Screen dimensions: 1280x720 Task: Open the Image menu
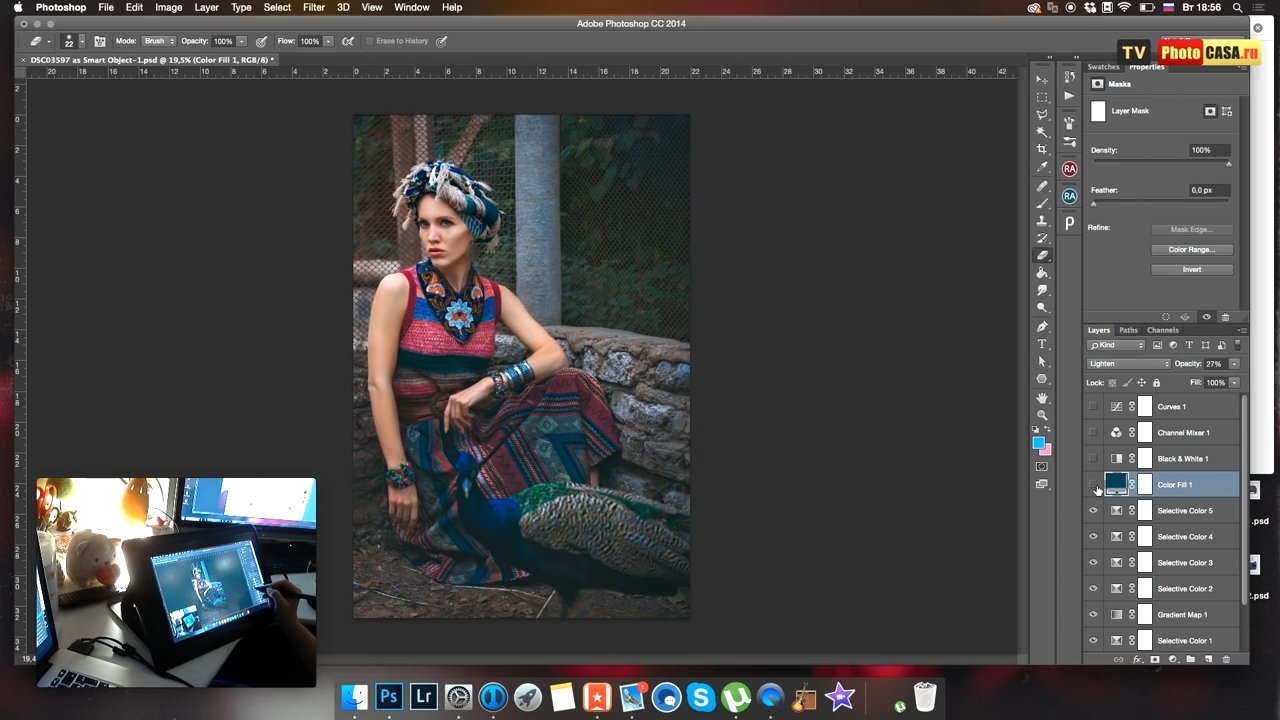coord(168,7)
